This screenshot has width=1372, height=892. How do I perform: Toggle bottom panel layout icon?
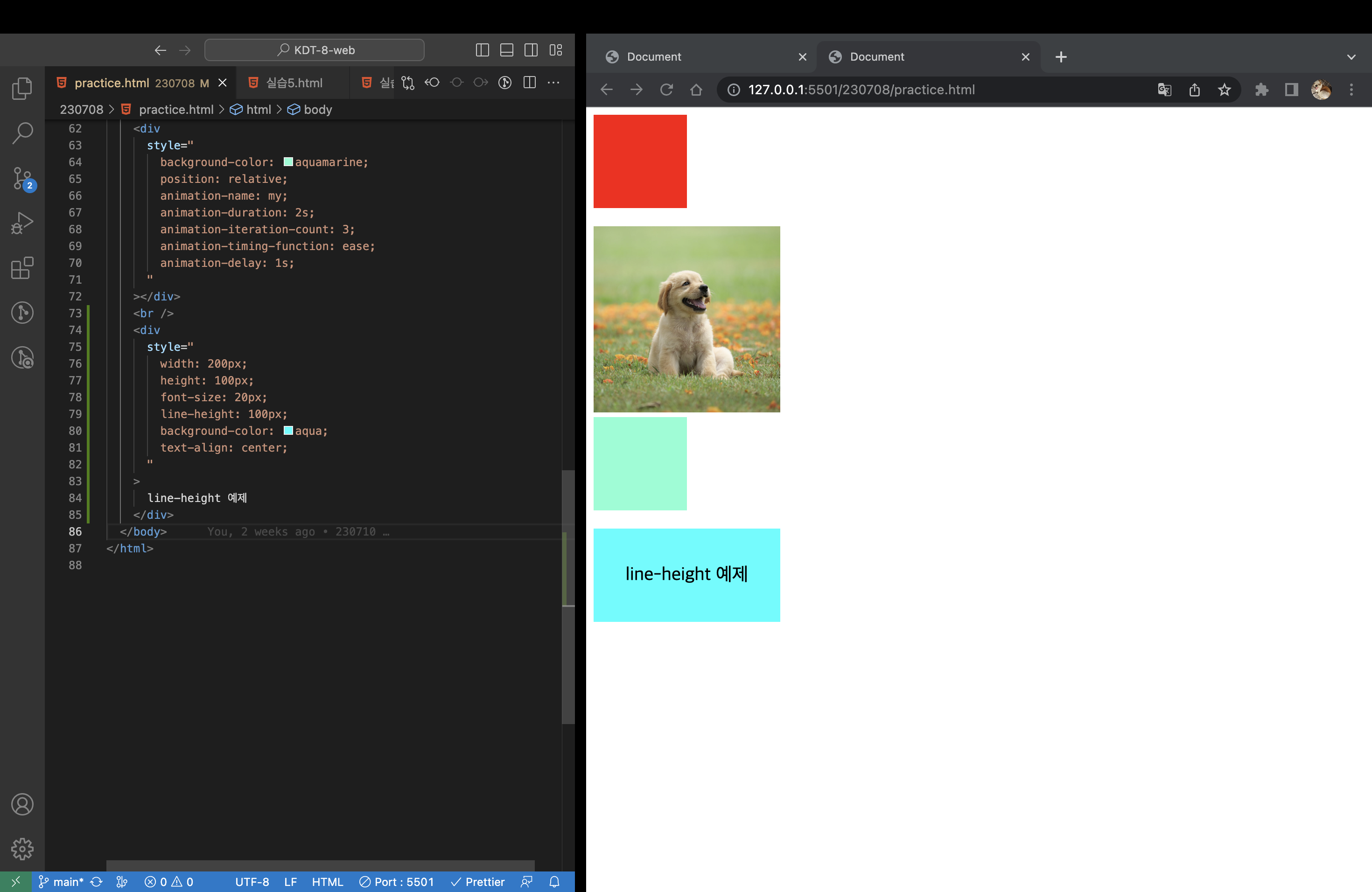tap(507, 50)
